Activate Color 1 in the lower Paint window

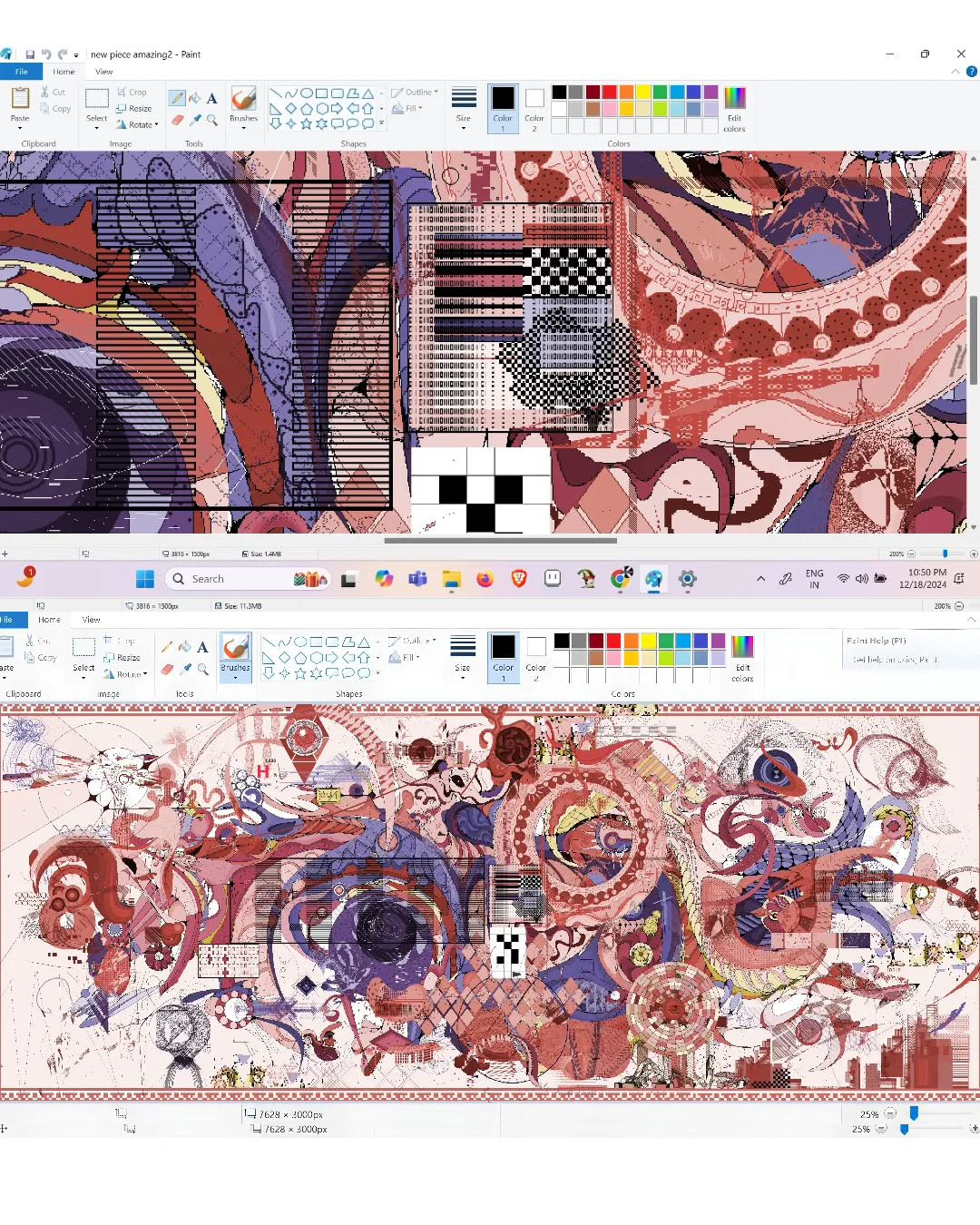(503, 657)
